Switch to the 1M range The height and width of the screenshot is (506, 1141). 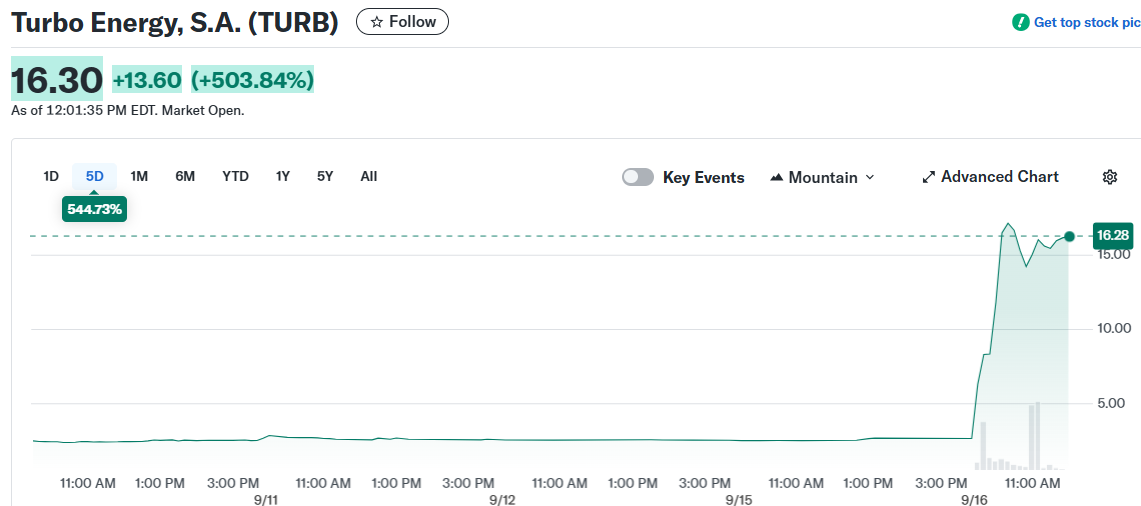[x=139, y=176]
